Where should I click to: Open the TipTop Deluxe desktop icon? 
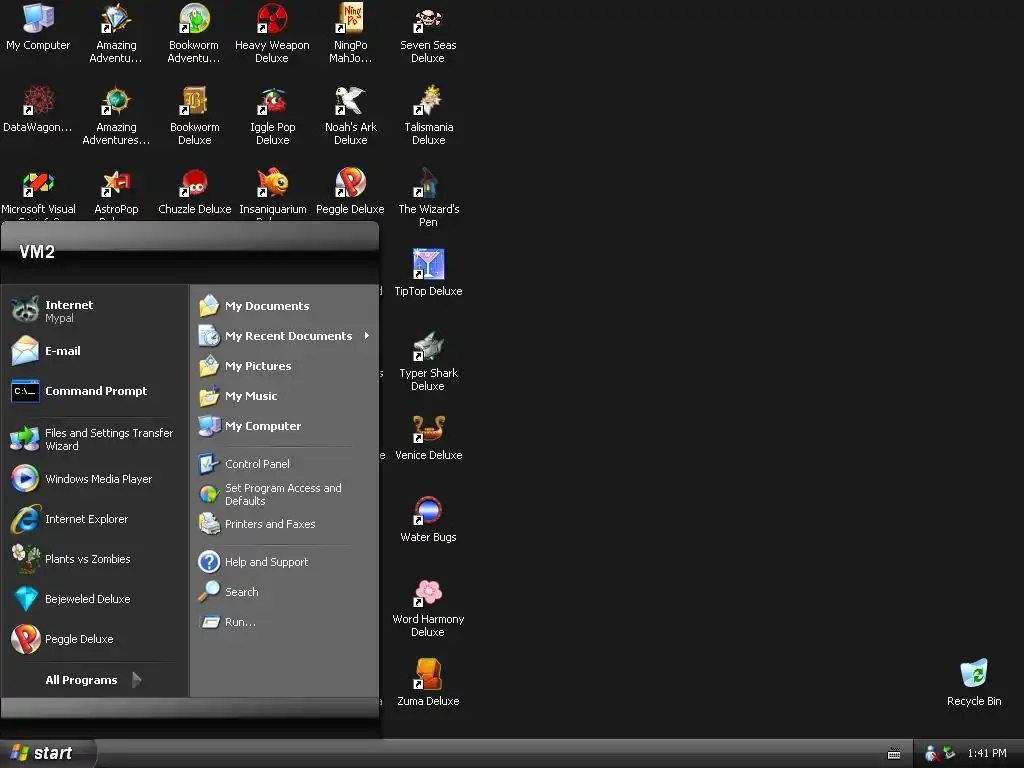tap(428, 273)
